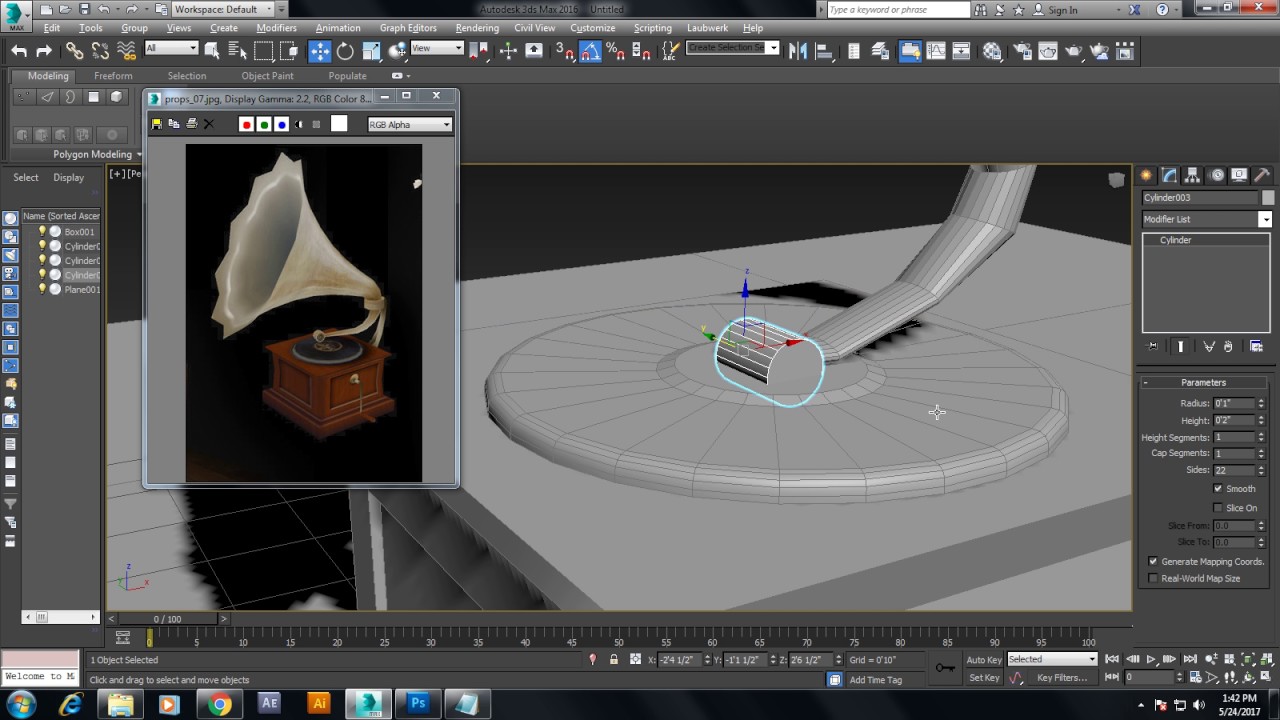This screenshot has height=720, width=1280.
Task: Open the Schematic View
Action: point(961,51)
